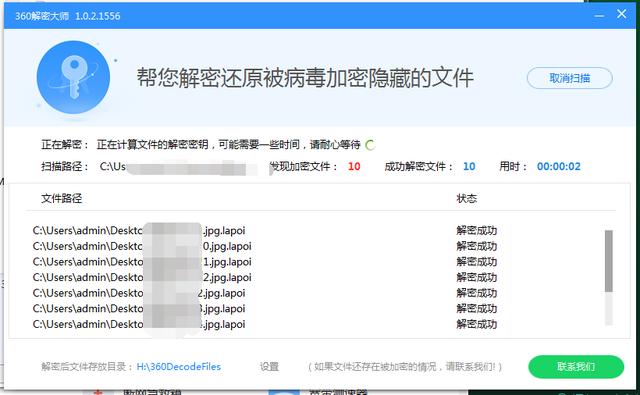
Task: Click the 如果文件还存在被加密的情况 hint text
Action: click(404, 366)
